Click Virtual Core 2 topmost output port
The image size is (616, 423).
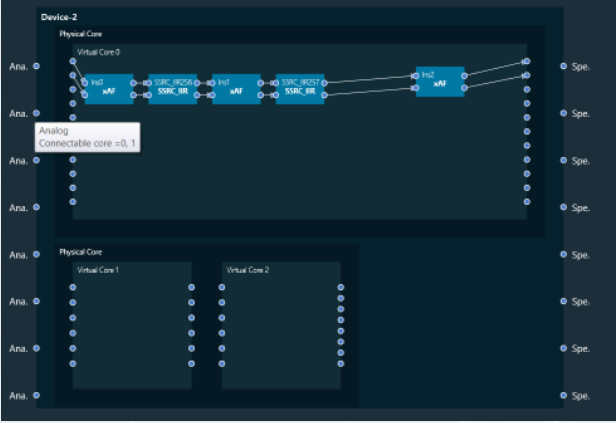coord(341,287)
